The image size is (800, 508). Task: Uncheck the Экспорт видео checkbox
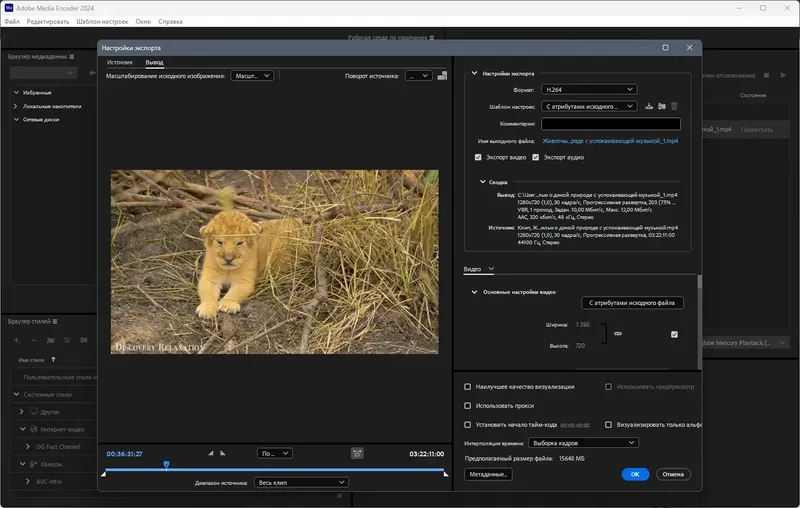coord(478,157)
